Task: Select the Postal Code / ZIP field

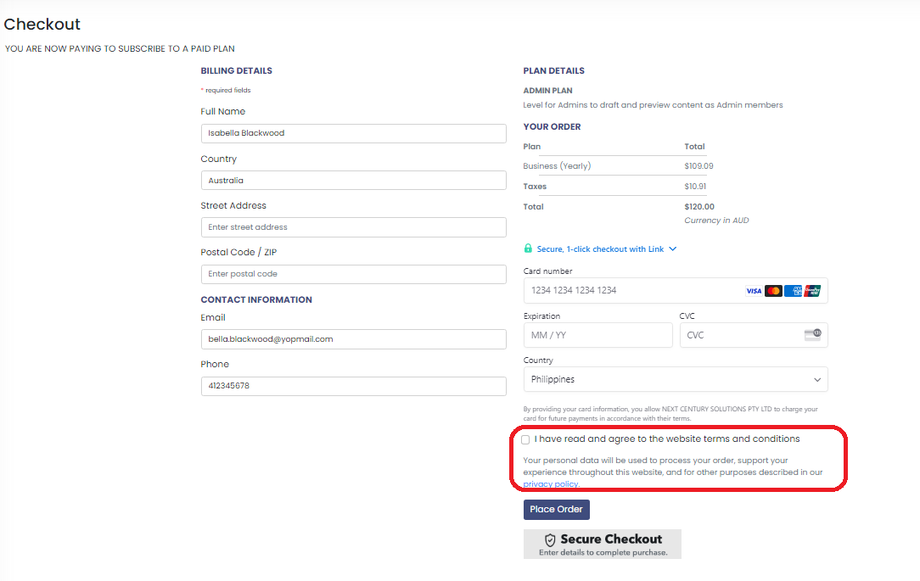Action: [353, 274]
